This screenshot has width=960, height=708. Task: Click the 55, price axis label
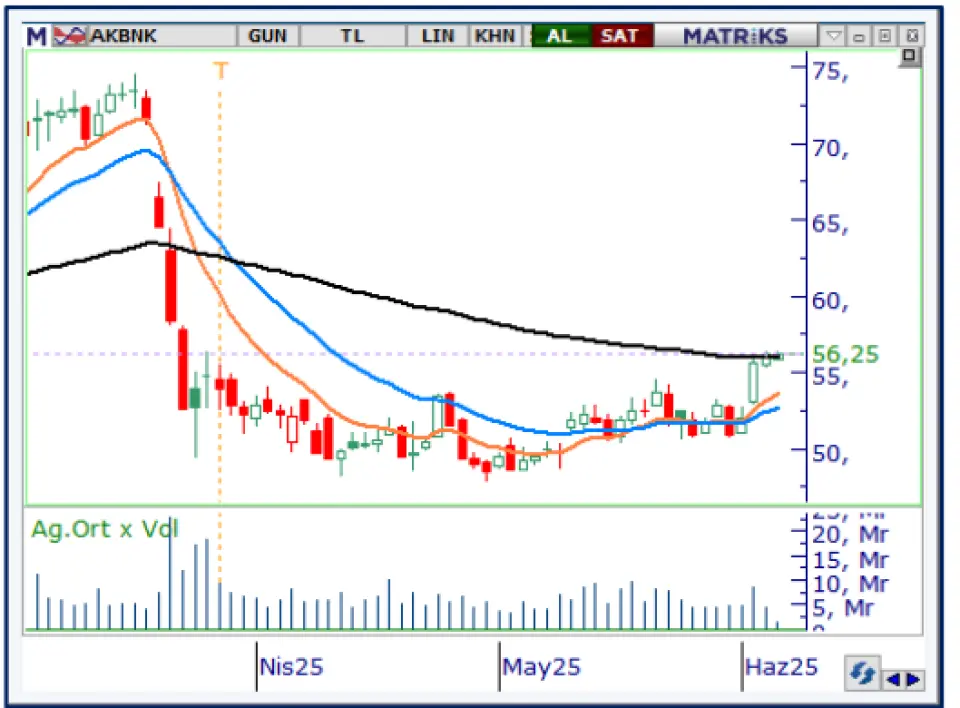click(x=830, y=377)
